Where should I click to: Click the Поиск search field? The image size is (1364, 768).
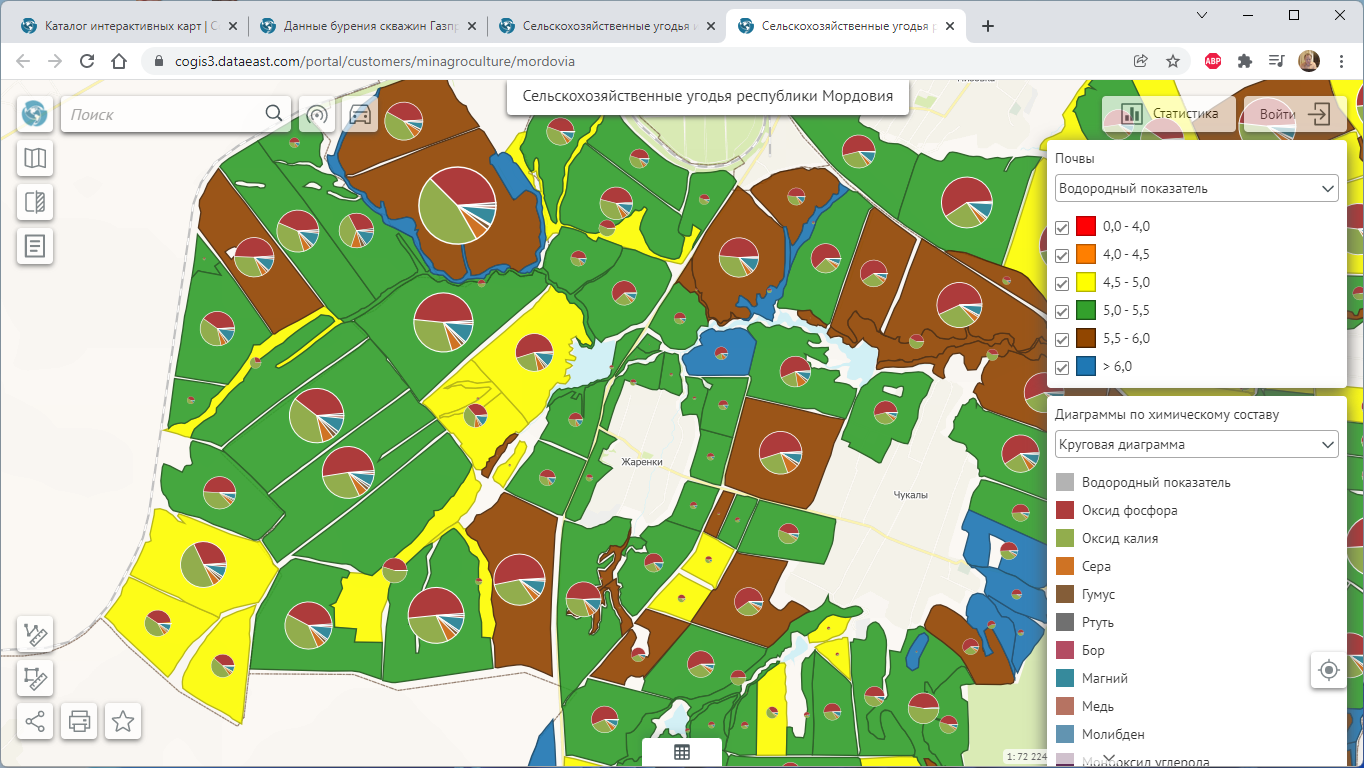(160, 115)
